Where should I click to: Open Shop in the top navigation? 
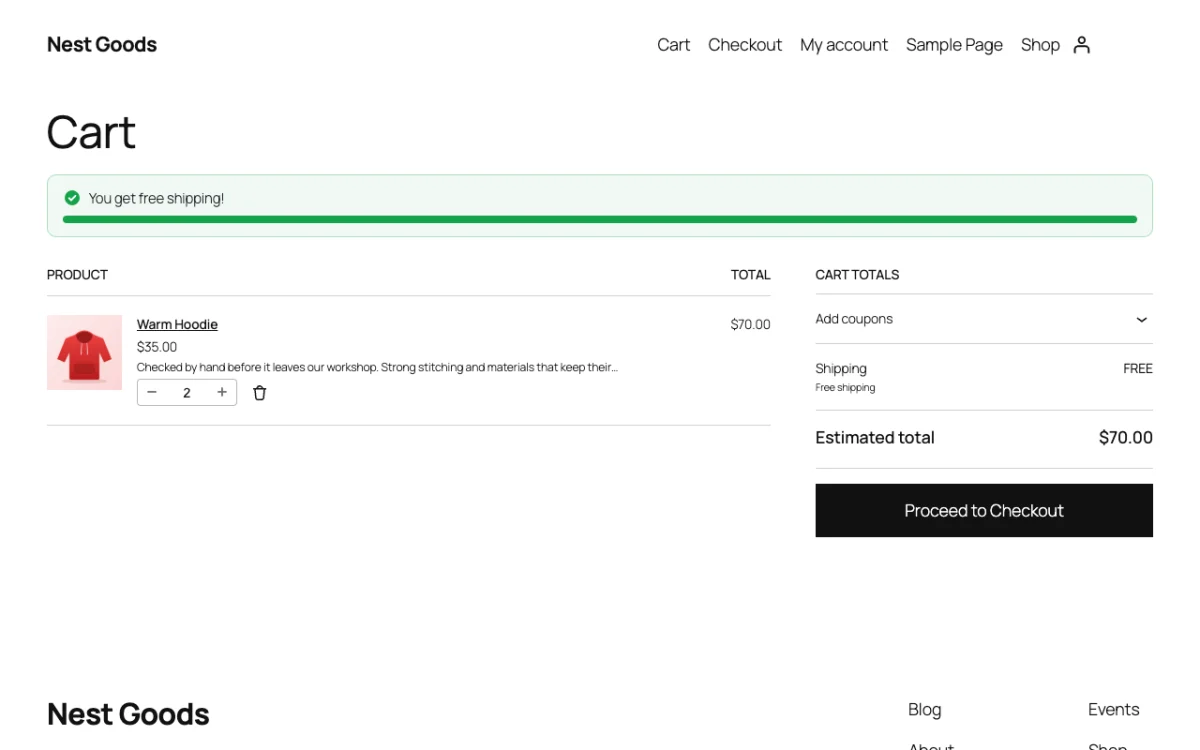[1040, 45]
